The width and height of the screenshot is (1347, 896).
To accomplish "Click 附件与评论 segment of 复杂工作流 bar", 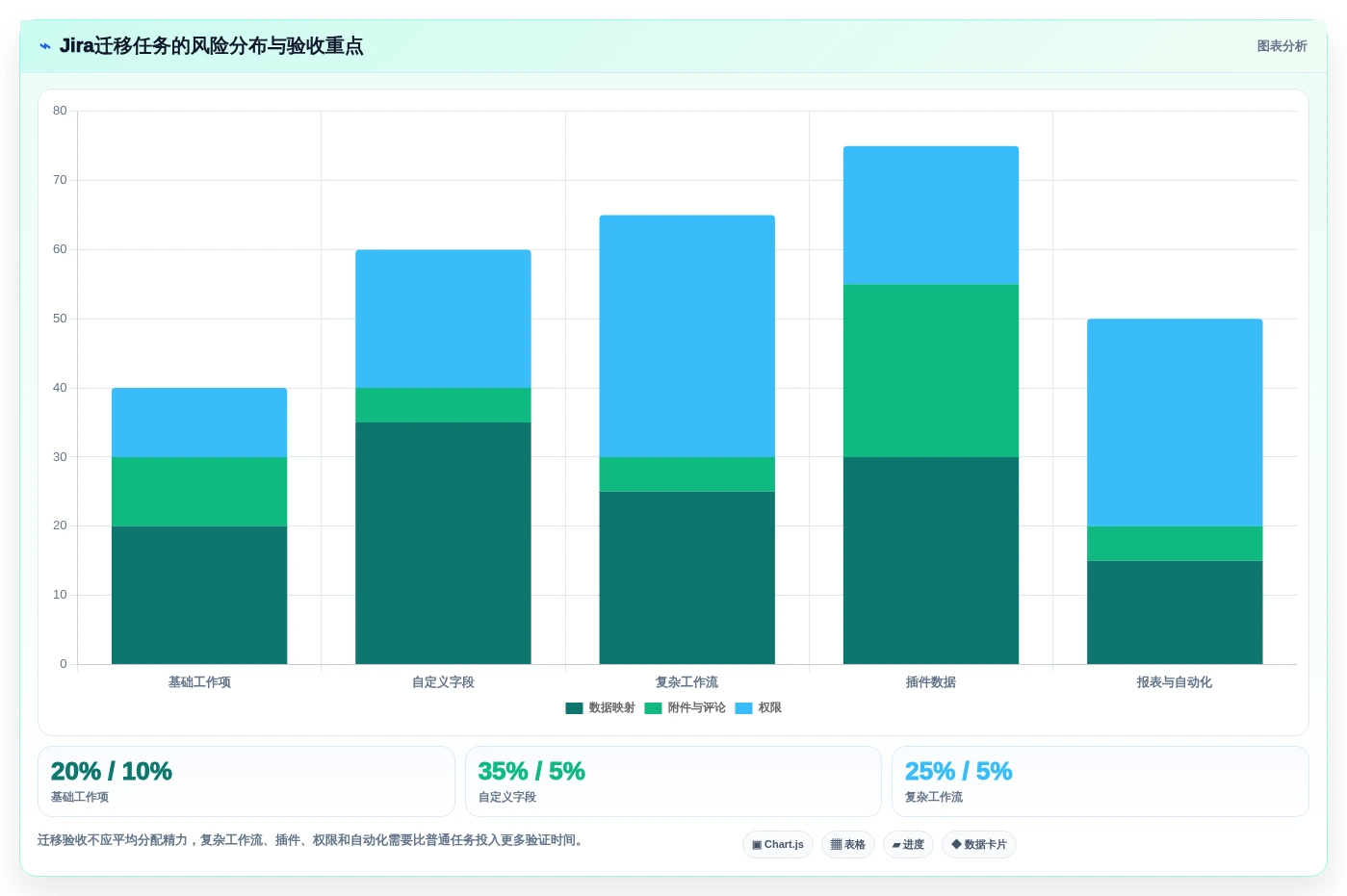I will click(x=686, y=474).
